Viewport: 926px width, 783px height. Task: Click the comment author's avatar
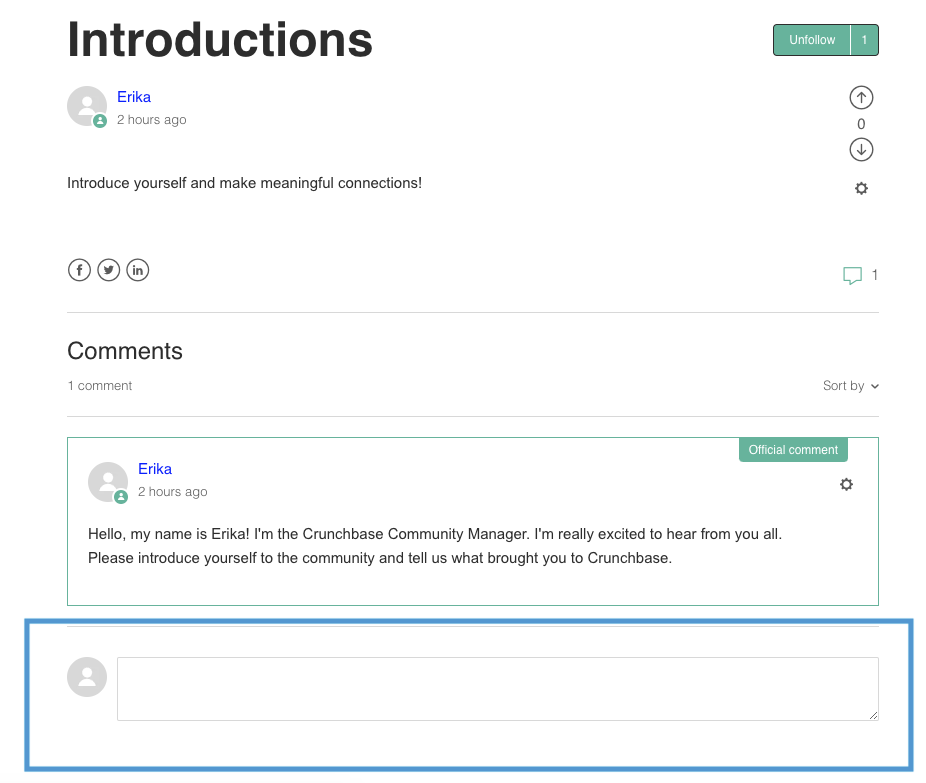tap(108, 482)
